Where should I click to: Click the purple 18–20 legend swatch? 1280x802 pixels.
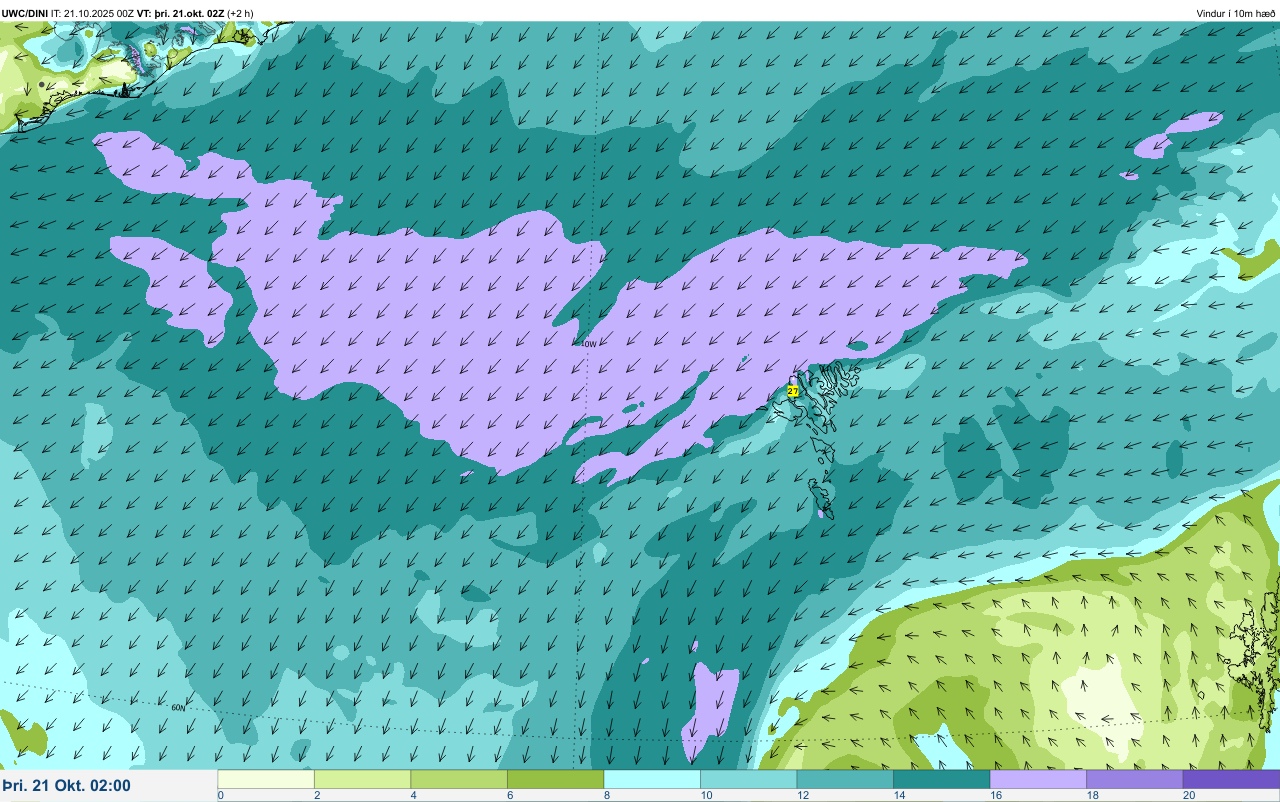pyautogui.click(x=1134, y=779)
